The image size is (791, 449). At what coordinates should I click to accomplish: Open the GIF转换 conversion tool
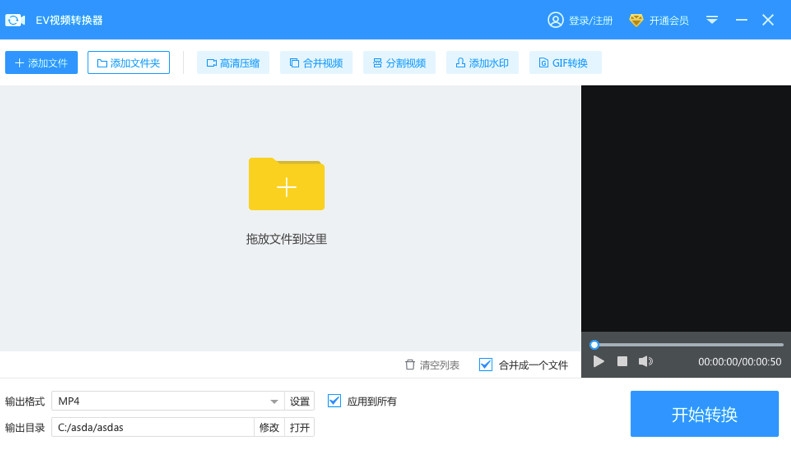565,63
